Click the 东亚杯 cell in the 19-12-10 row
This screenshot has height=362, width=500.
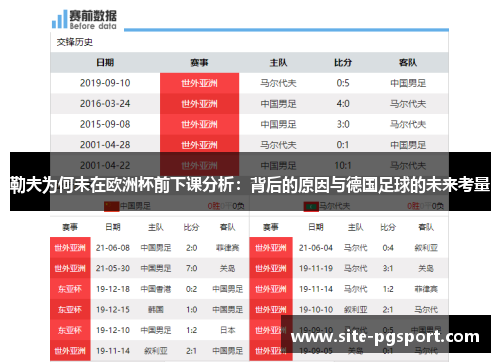[70, 330]
